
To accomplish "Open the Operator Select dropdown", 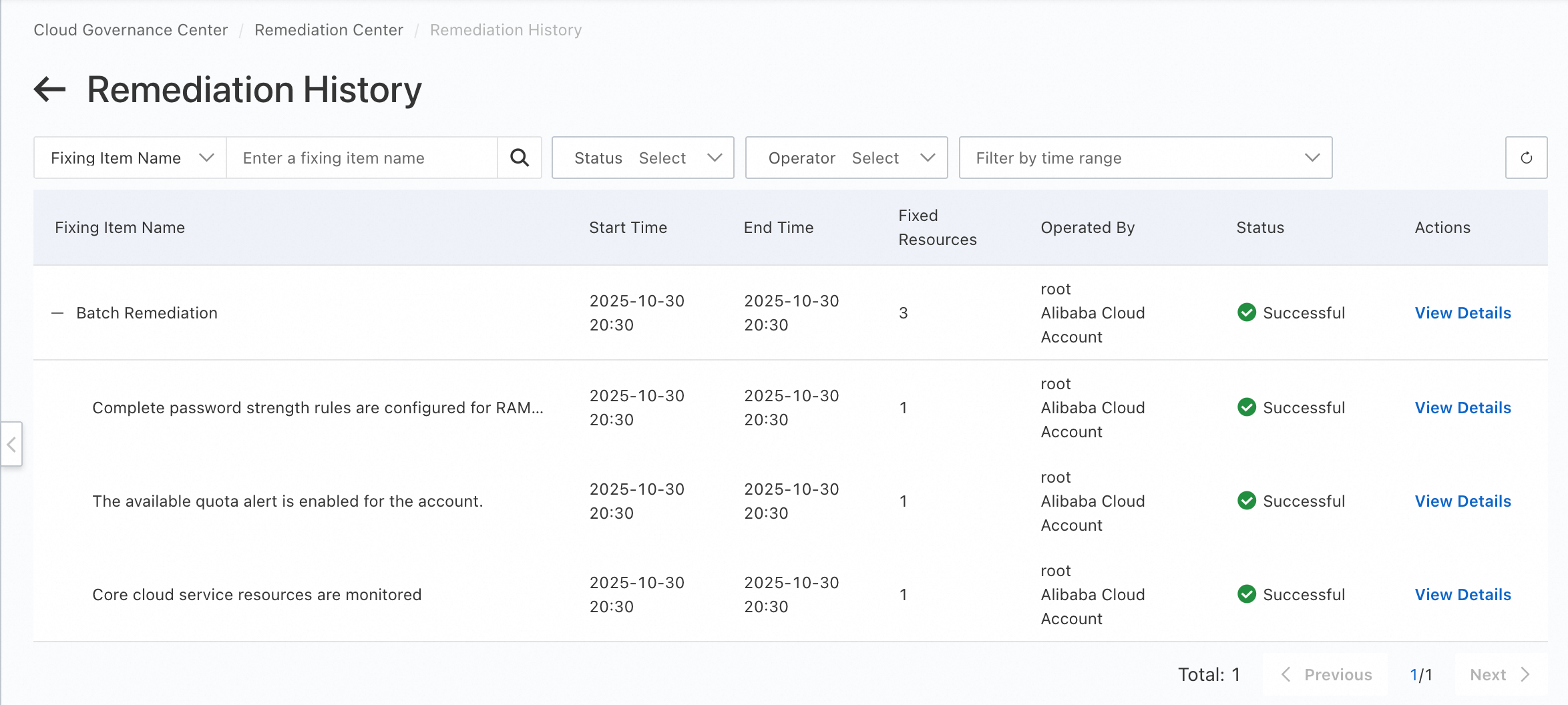I will click(x=846, y=158).
